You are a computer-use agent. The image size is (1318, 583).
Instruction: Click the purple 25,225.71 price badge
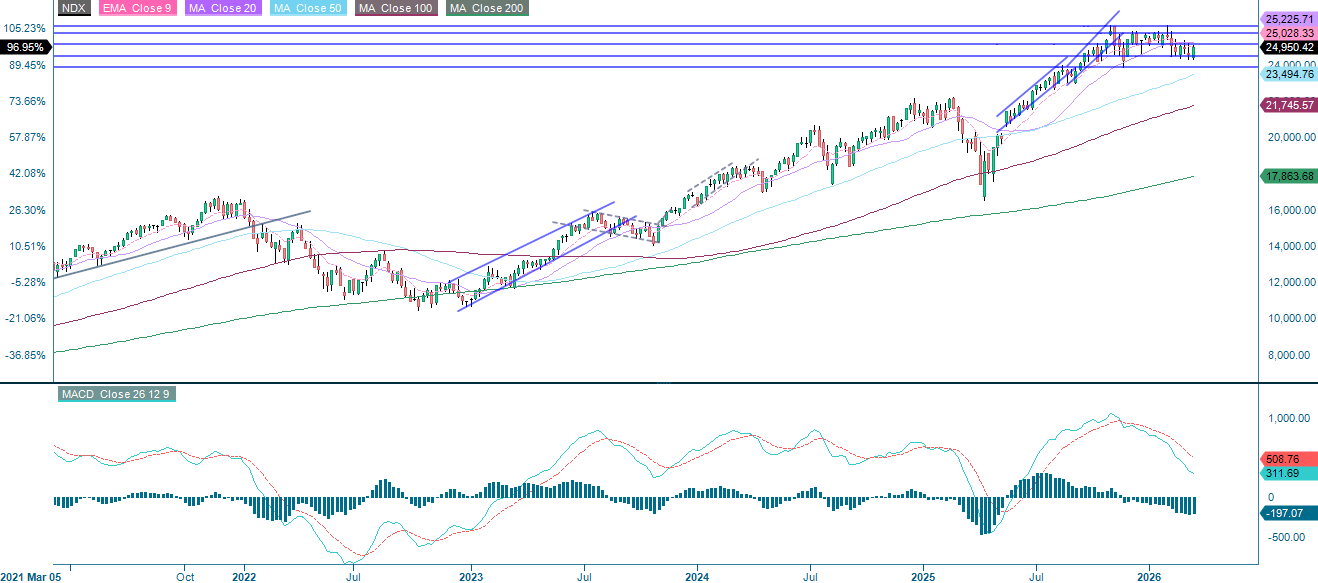pos(1288,18)
